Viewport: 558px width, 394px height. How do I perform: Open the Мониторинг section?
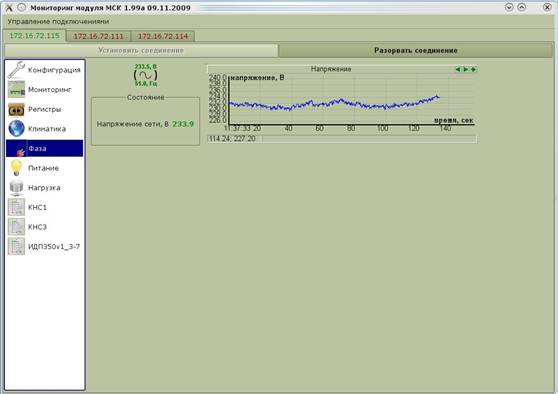(44, 89)
